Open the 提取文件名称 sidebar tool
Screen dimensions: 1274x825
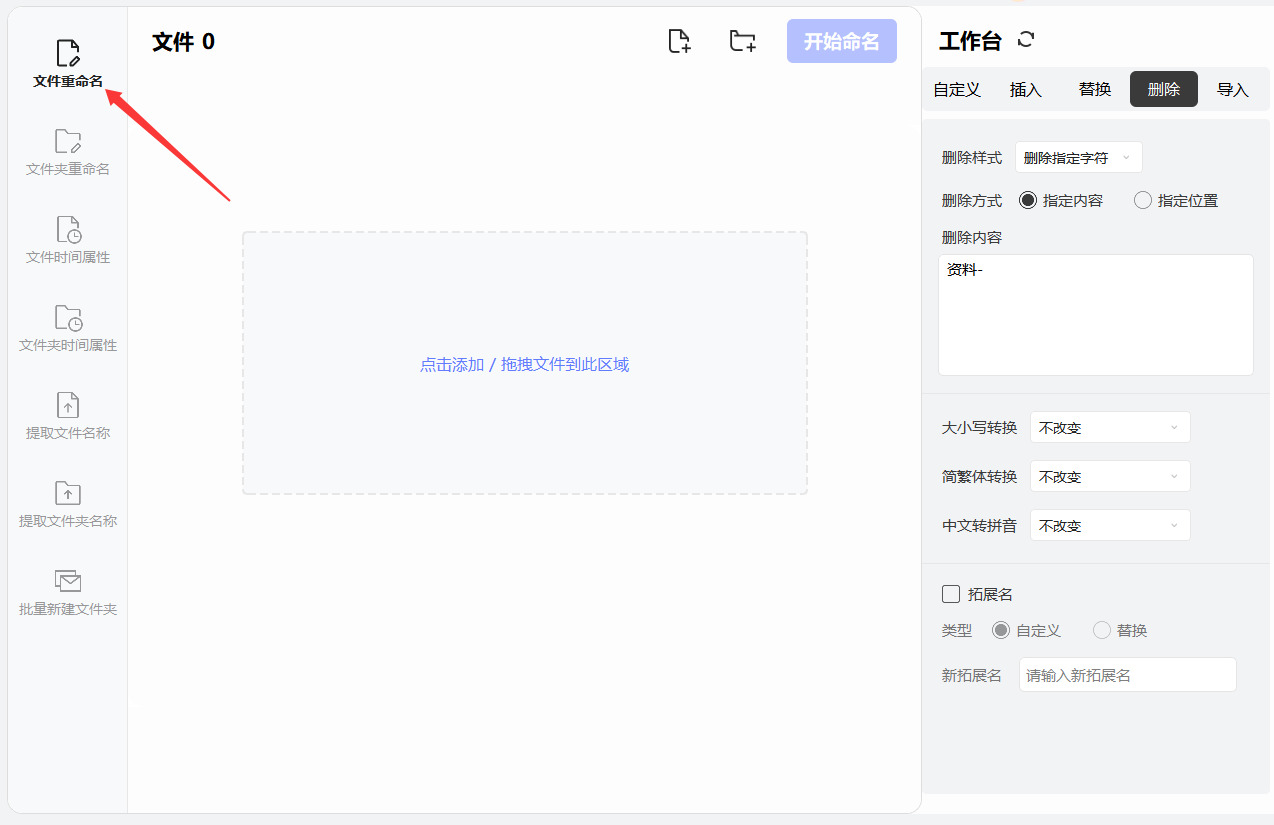pyautogui.click(x=68, y=417)
